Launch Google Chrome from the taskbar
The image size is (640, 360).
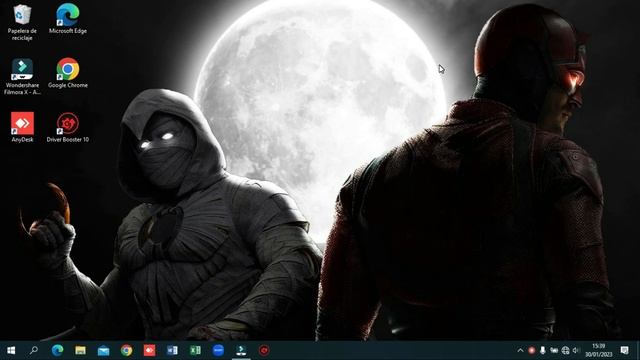tap(127, 350)
